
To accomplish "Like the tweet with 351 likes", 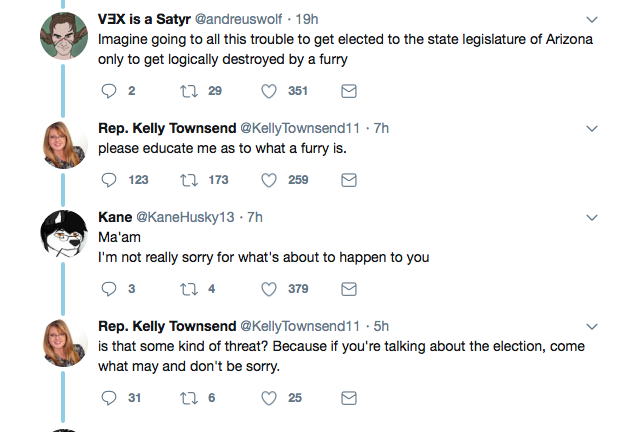I will point(269,92).
